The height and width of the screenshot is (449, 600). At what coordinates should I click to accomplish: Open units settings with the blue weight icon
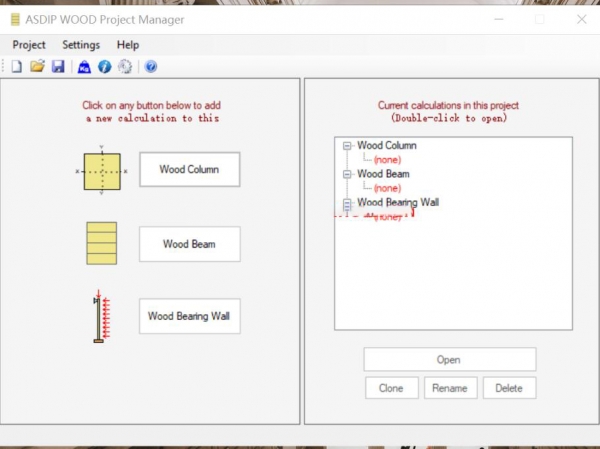pyautogui.click(x=84, y=67)
